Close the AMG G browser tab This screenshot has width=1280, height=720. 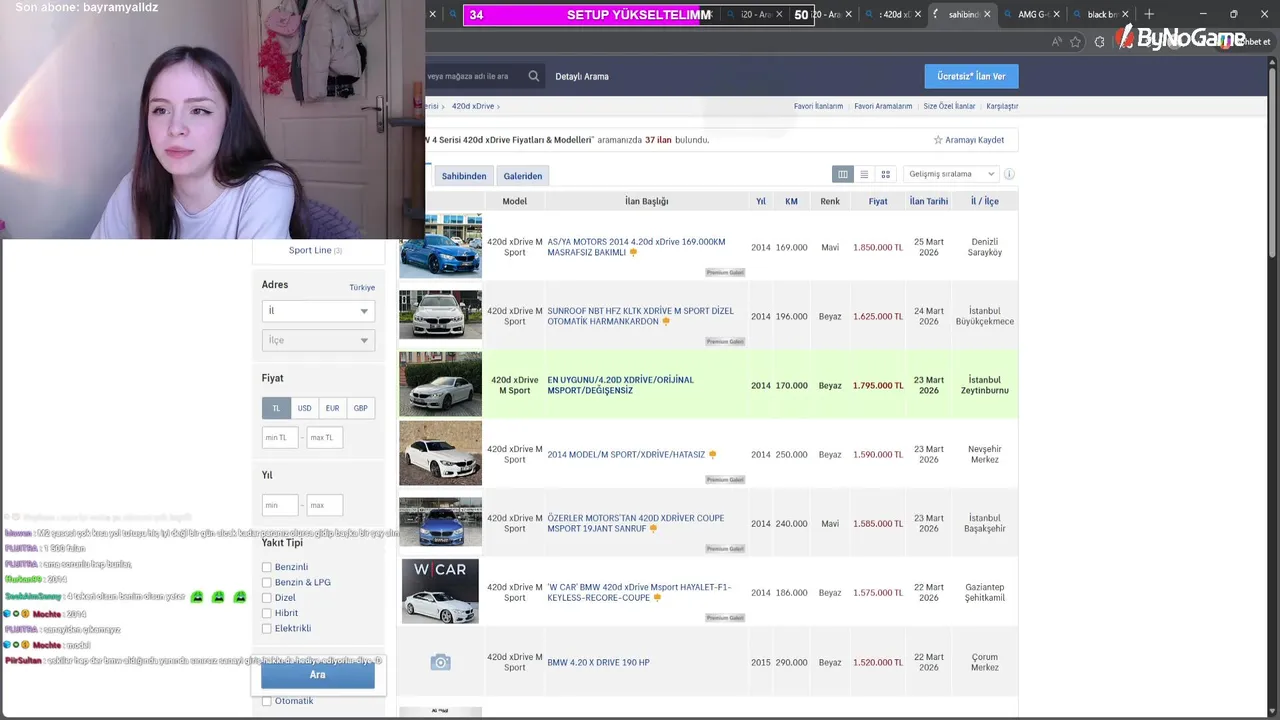1059,14
